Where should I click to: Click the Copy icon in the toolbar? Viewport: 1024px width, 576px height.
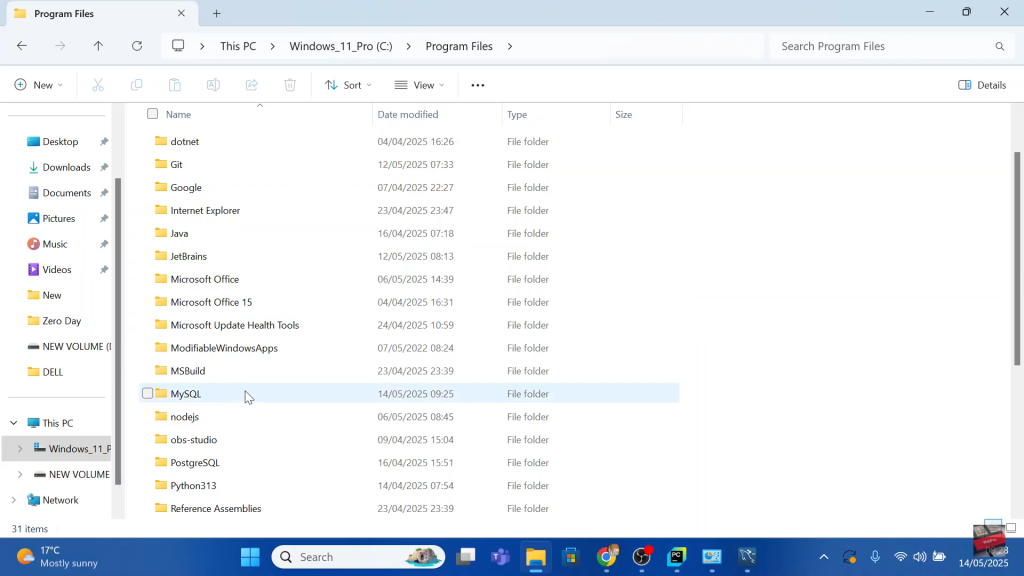[136, 85]
